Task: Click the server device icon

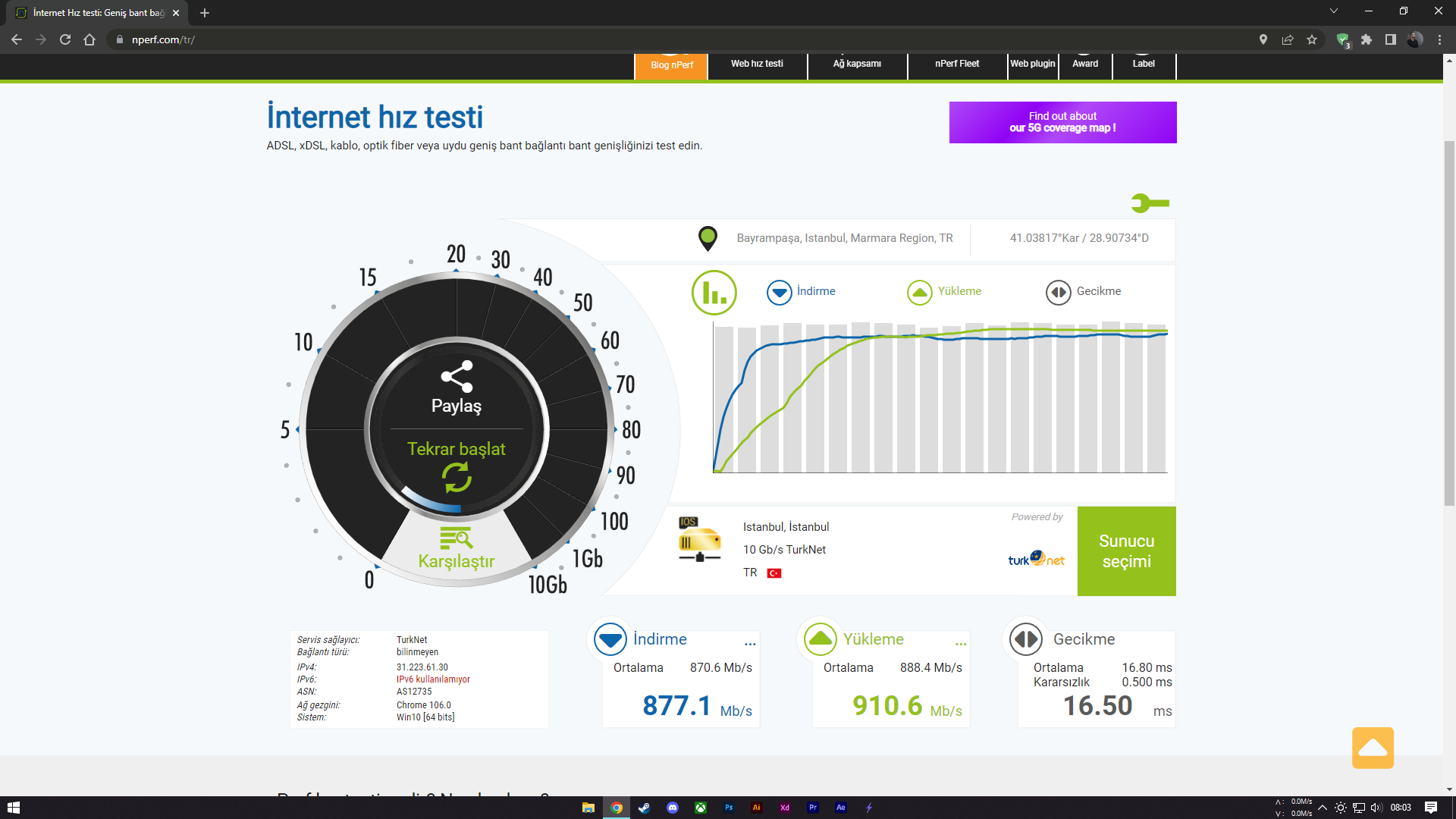Action: click(x=699, y=539)
